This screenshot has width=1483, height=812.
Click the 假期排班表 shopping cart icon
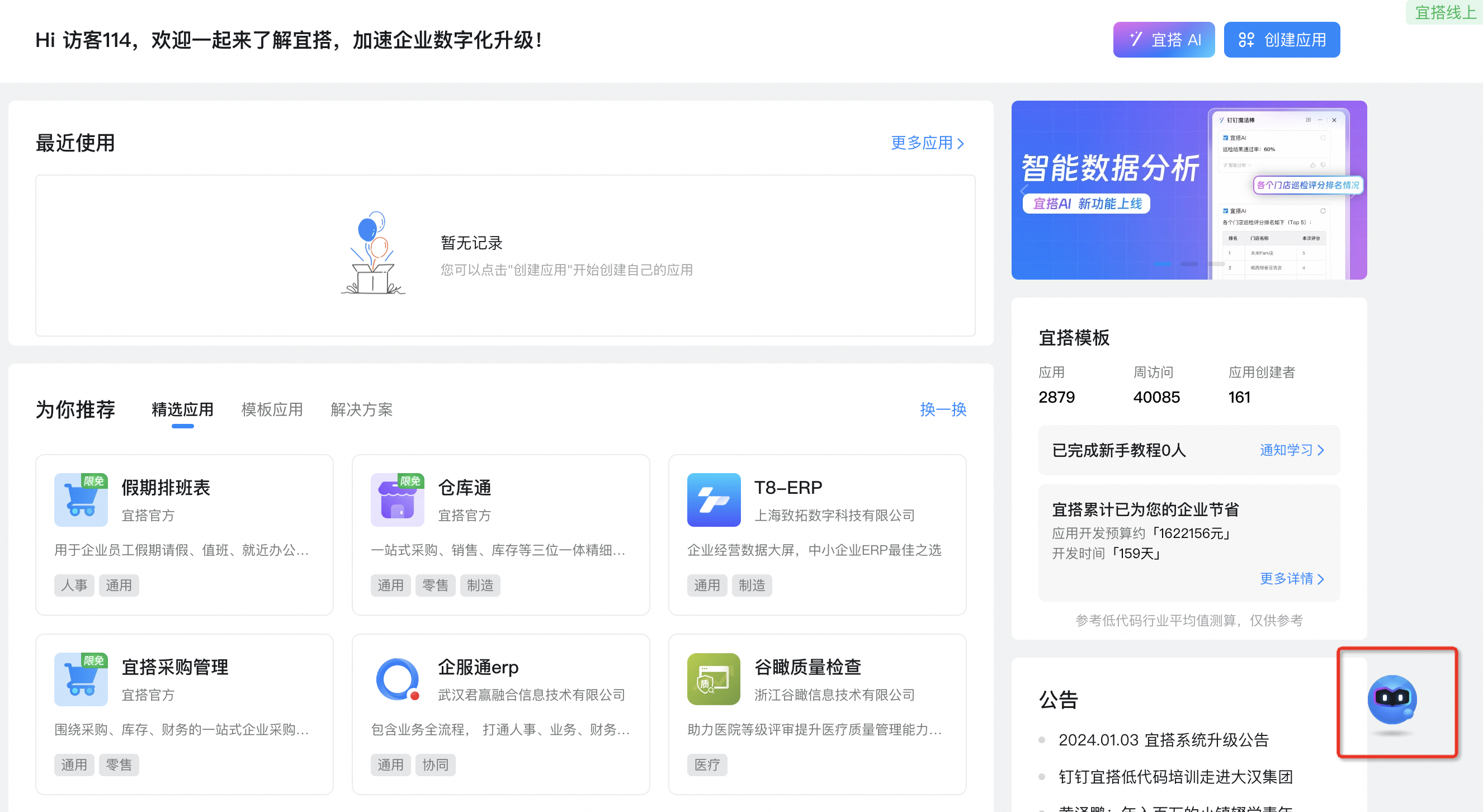(x=81, y=500)
